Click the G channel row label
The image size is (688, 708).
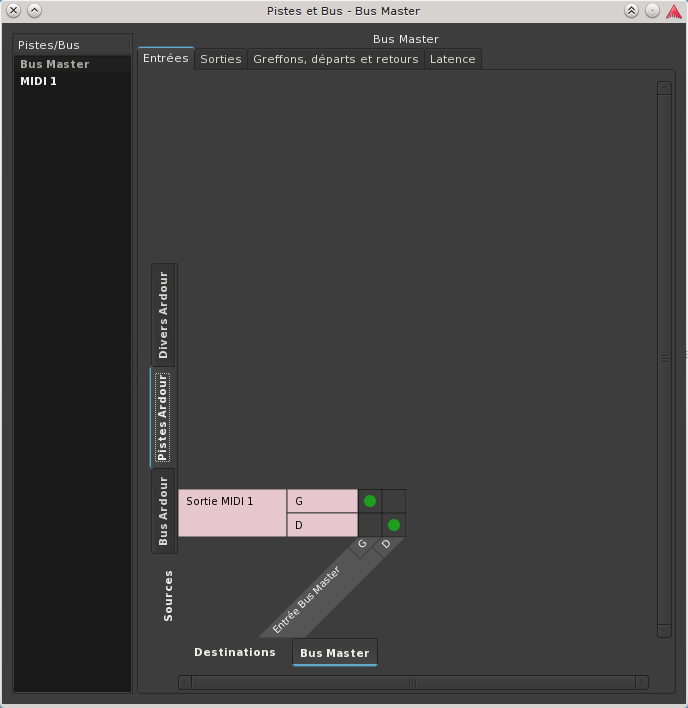pos(322,501)
